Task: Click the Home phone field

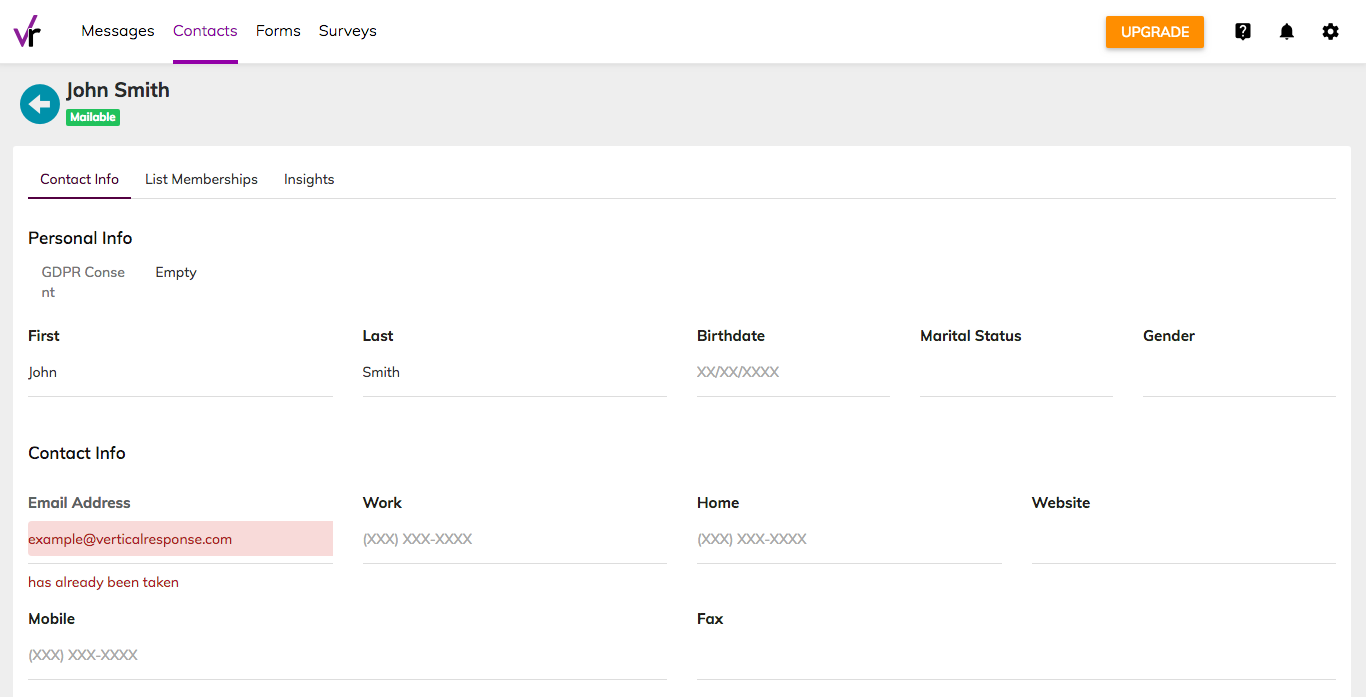Action: [x=849, y=539]
